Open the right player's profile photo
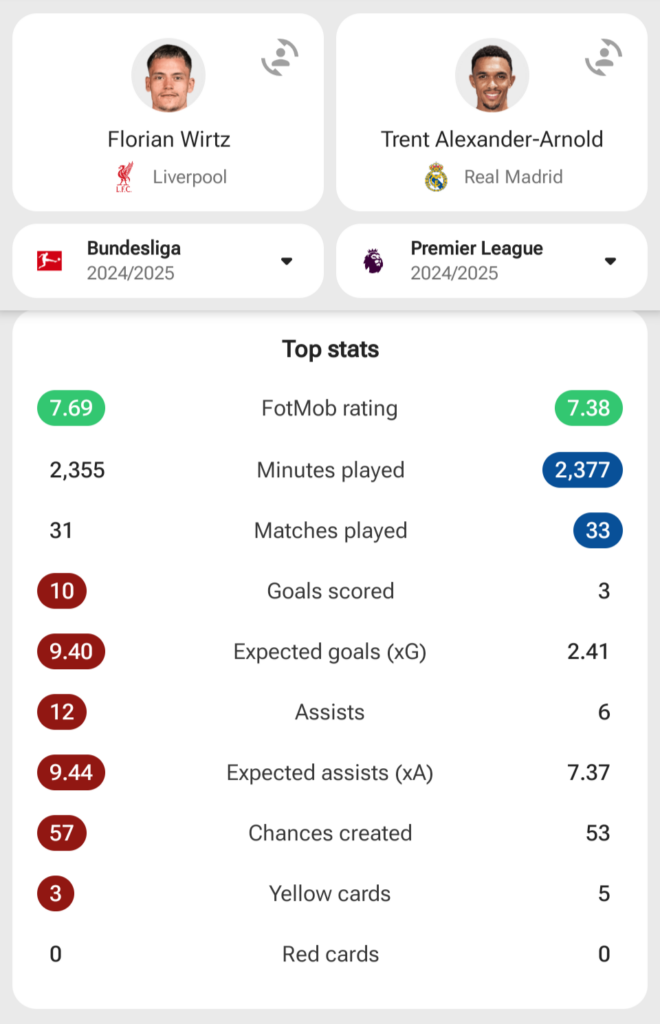 point(492,76)
